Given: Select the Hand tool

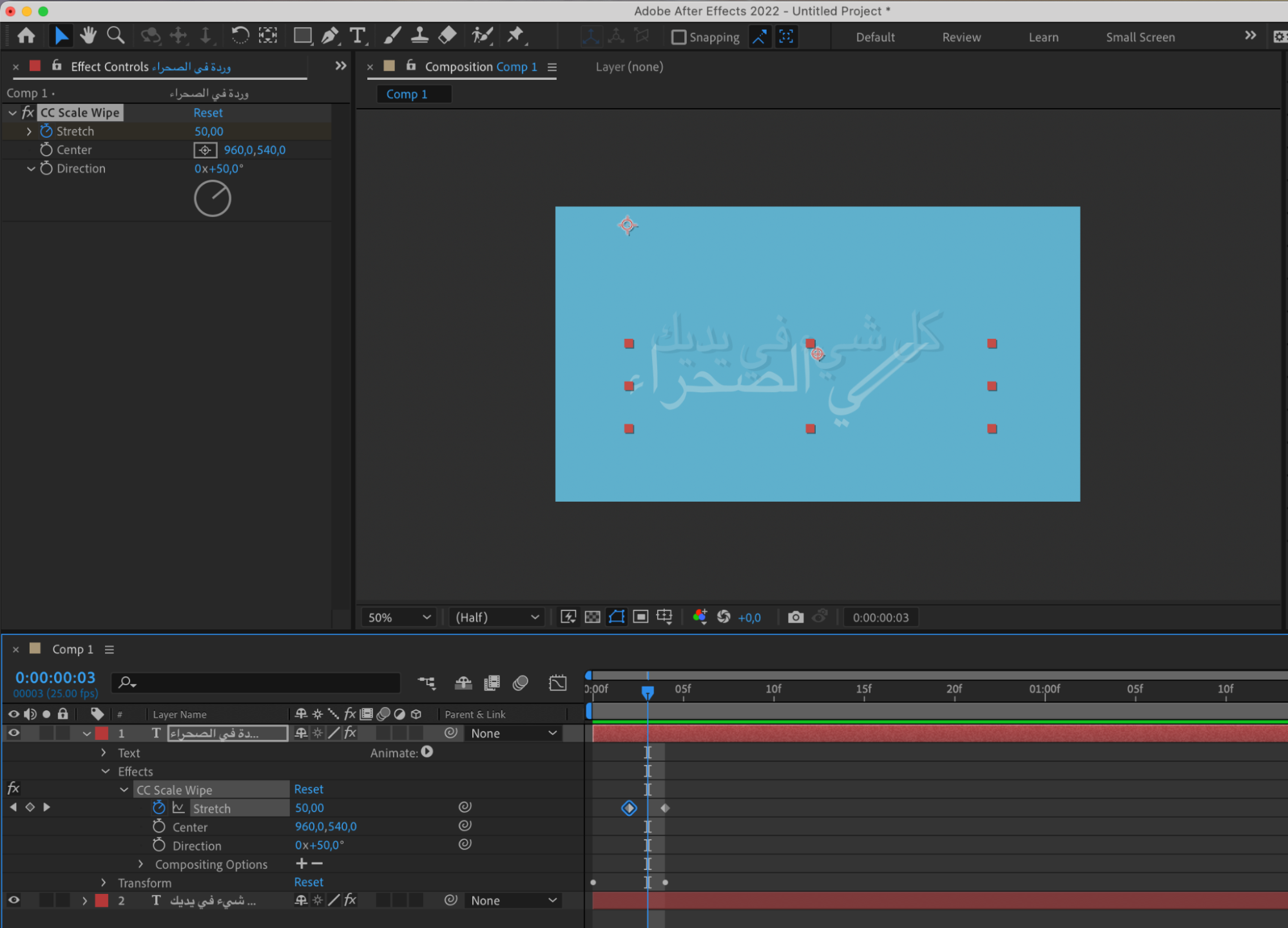Looking at the screenshot, I should [88, 35].
